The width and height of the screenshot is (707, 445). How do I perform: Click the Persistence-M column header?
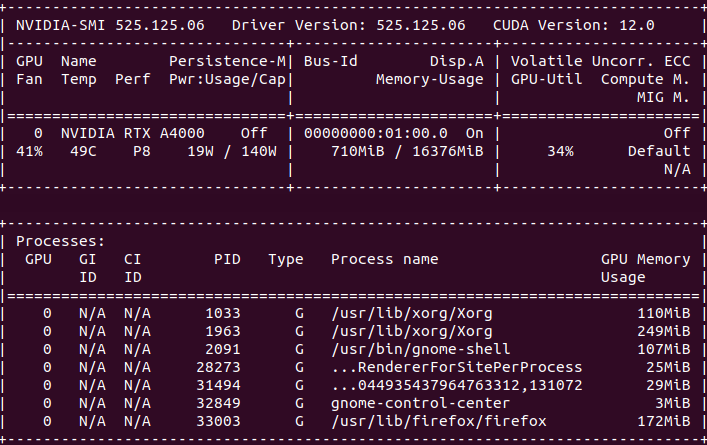click(227, 61)
